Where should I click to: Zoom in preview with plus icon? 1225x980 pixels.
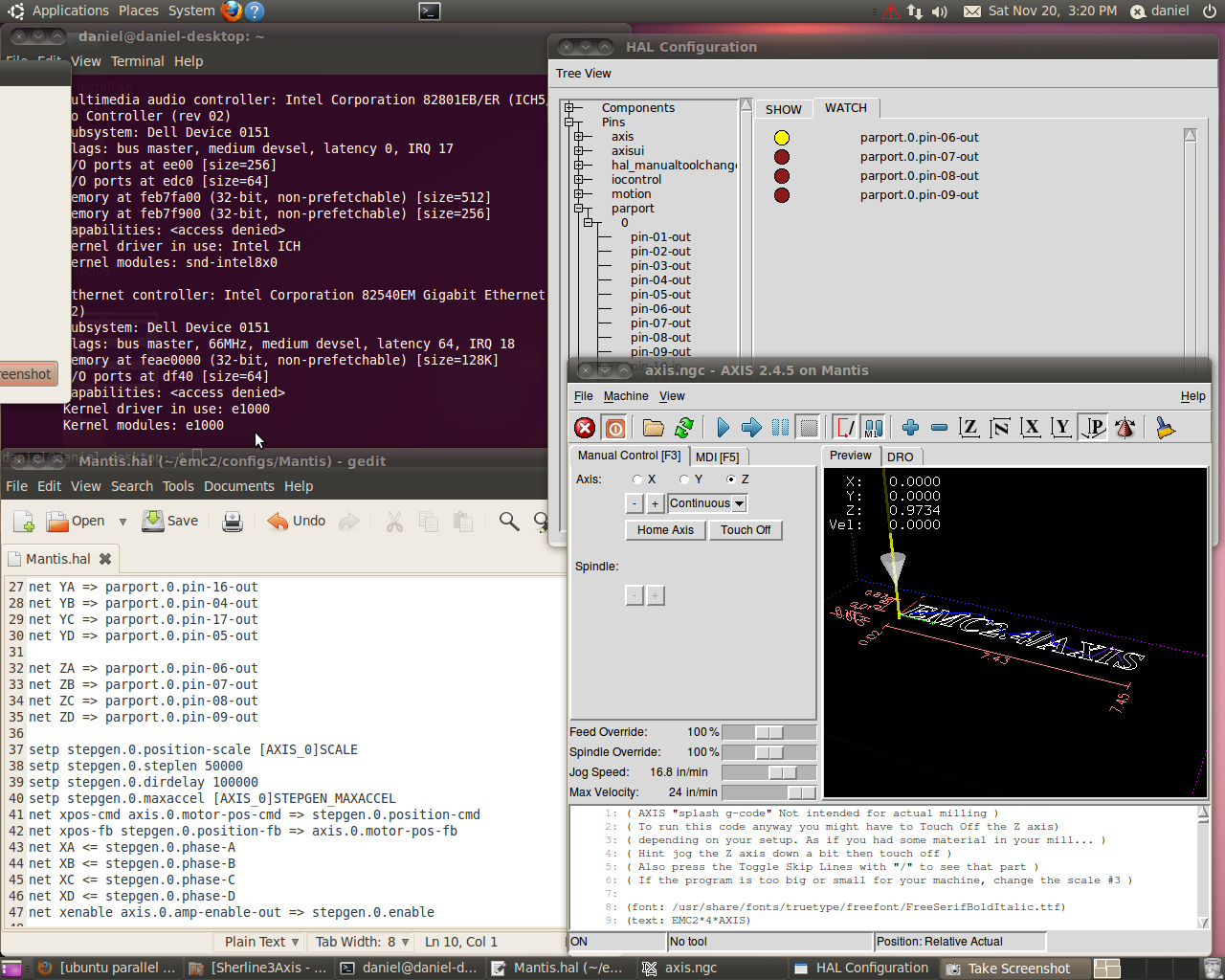click(x=910, y=428)
